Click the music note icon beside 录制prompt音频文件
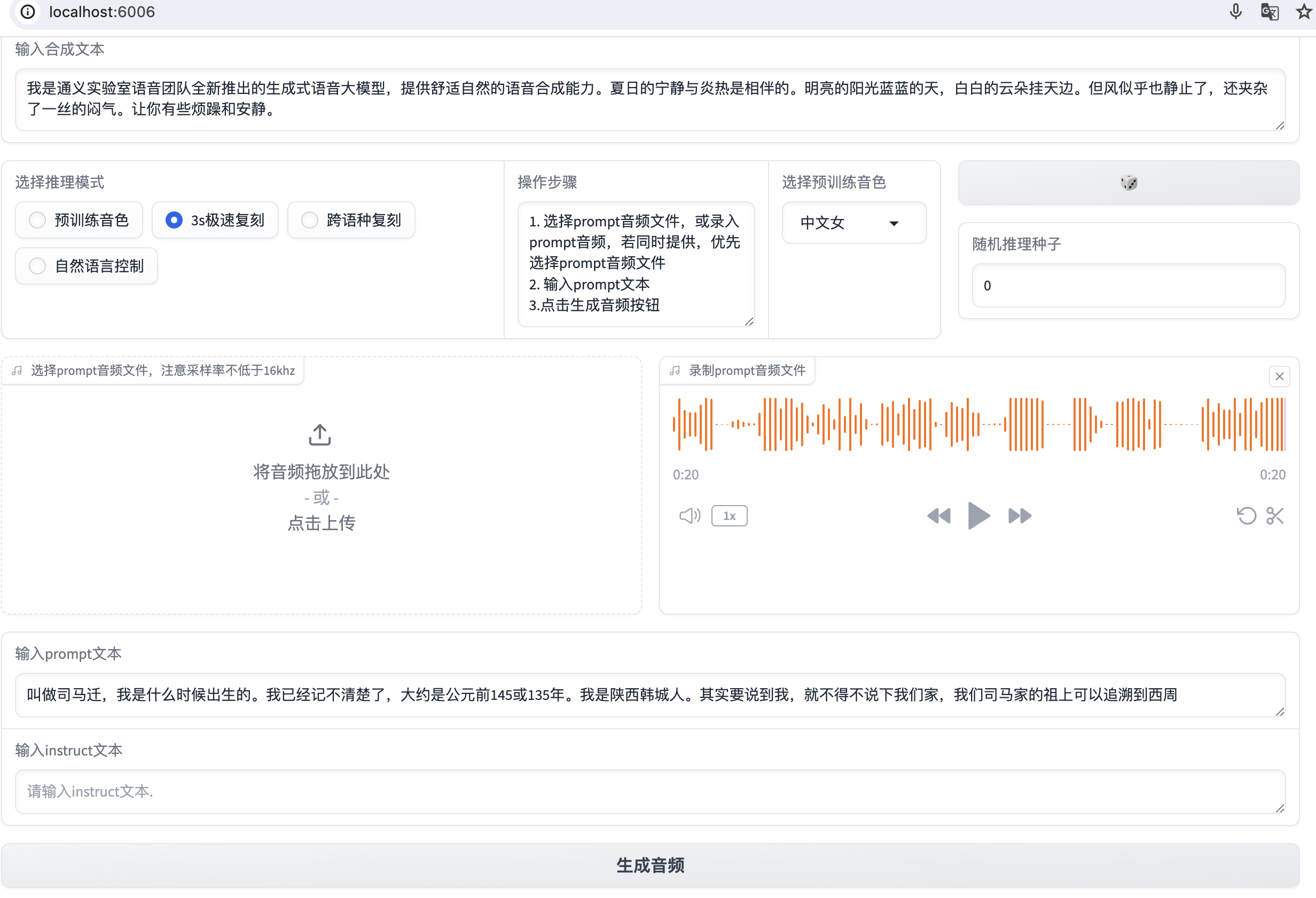The width and height of the screenshot is (1316, 898). click(675, 371)
